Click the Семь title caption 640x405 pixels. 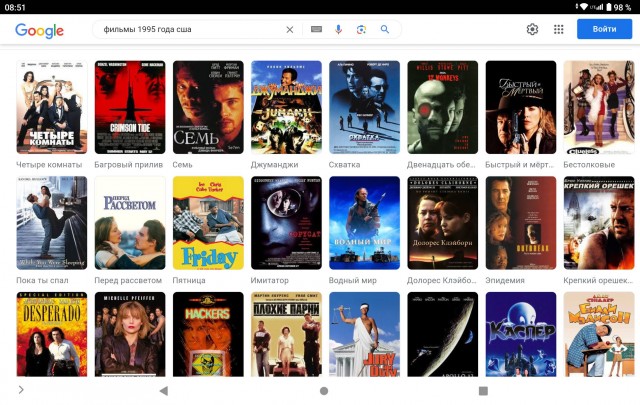point(182,165)
